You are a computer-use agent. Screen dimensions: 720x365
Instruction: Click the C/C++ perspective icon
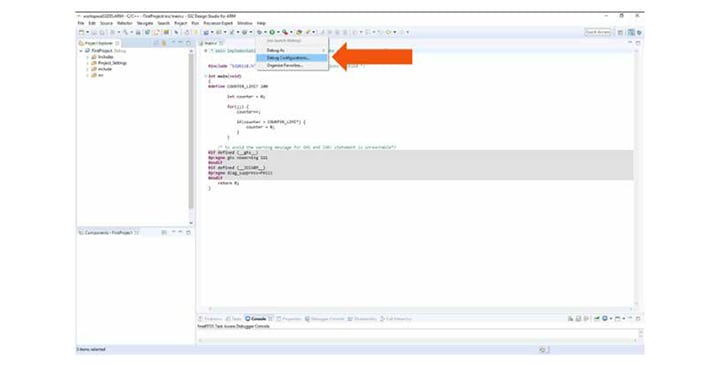pyautogui.click(x=631, y=32)
